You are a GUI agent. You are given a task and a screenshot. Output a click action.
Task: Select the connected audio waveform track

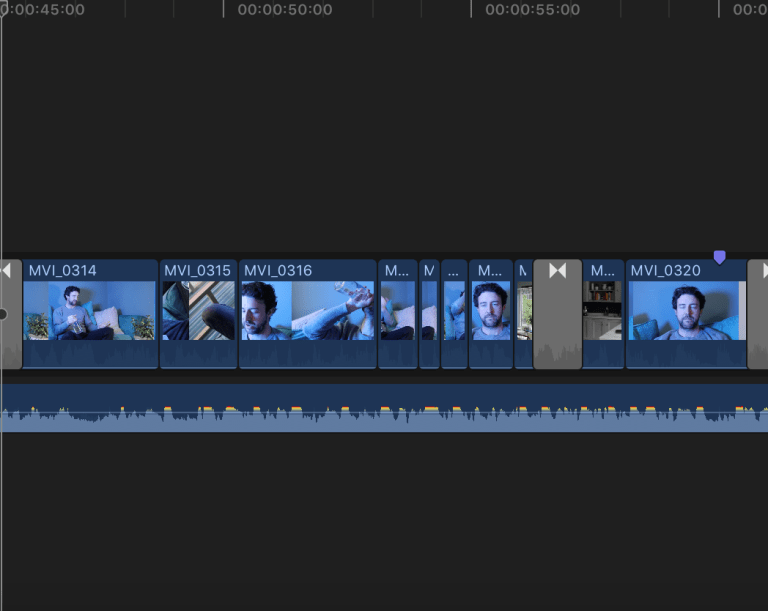pyautogui.click(x=384, y=410)
